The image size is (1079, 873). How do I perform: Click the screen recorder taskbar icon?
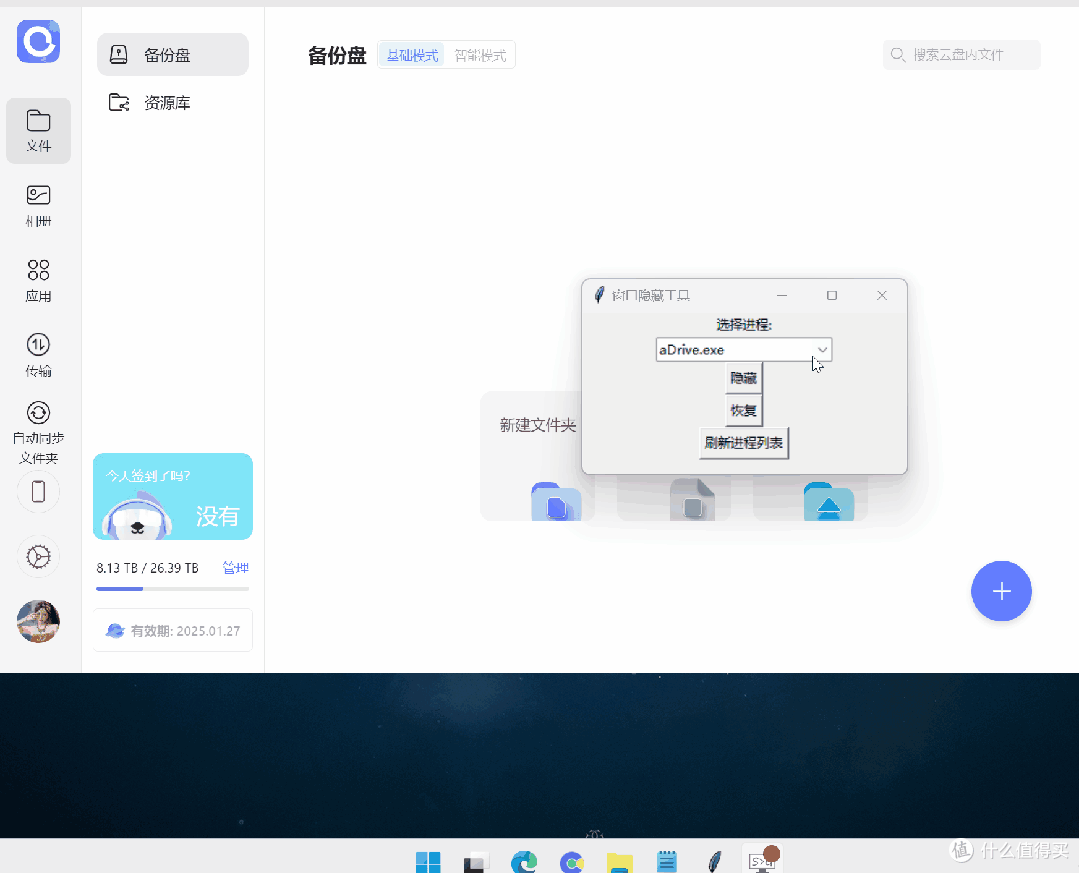(763, 860)
